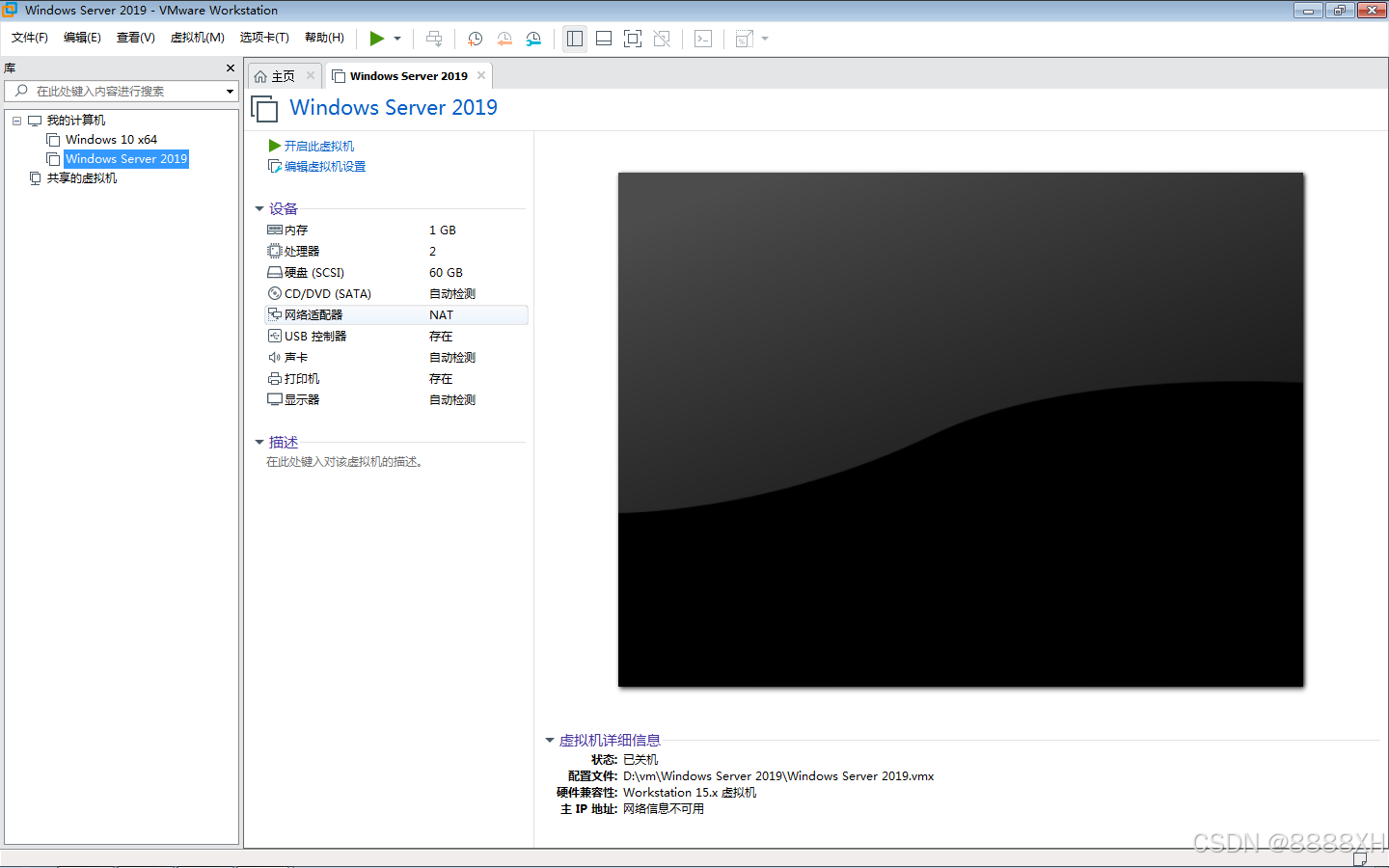Click send Ctrl+Alt+Del toolbar icon
Viewport: 1389px width, 868px height.
point(434,39)
